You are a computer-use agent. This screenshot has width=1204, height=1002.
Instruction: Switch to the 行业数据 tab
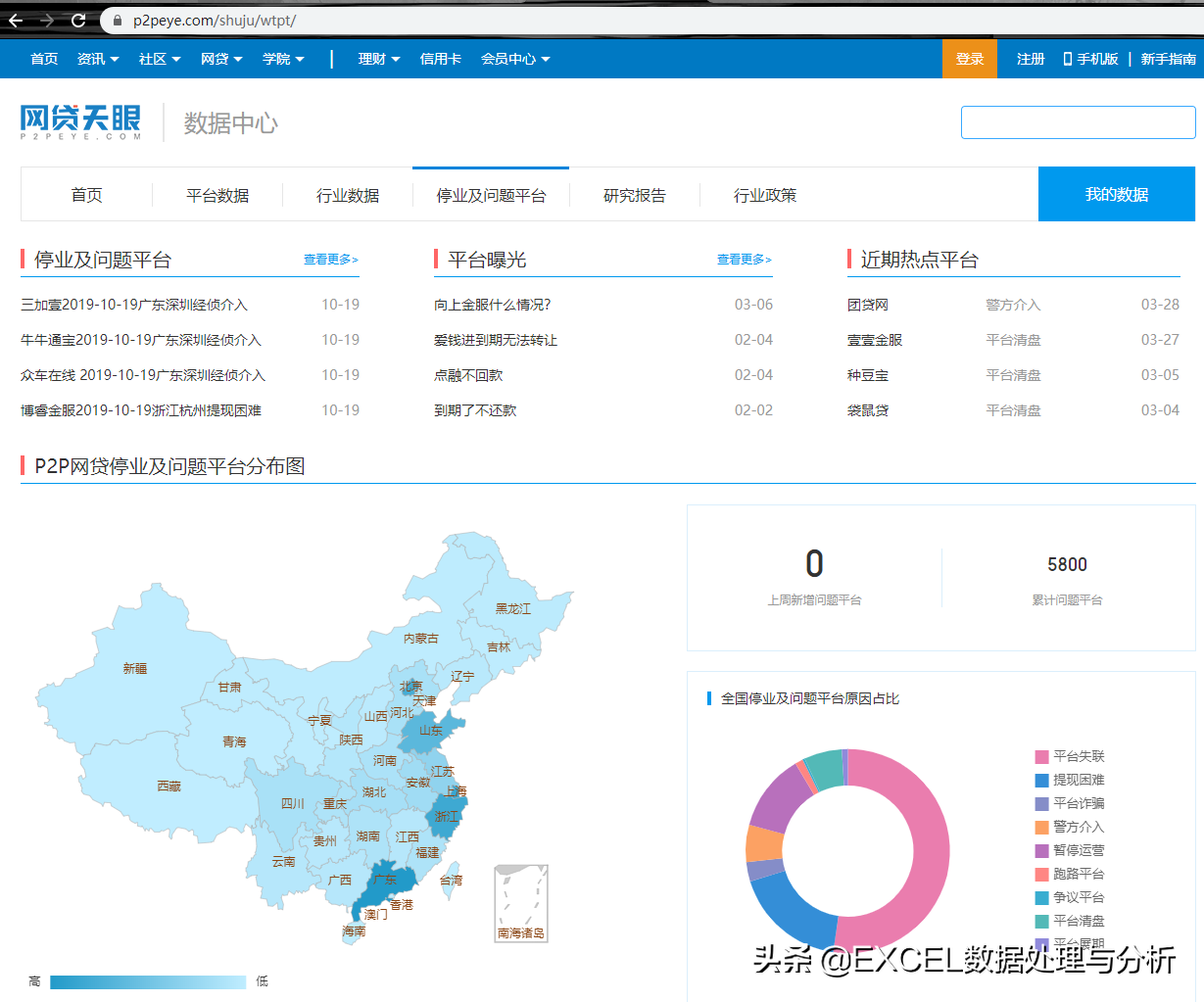348,195
